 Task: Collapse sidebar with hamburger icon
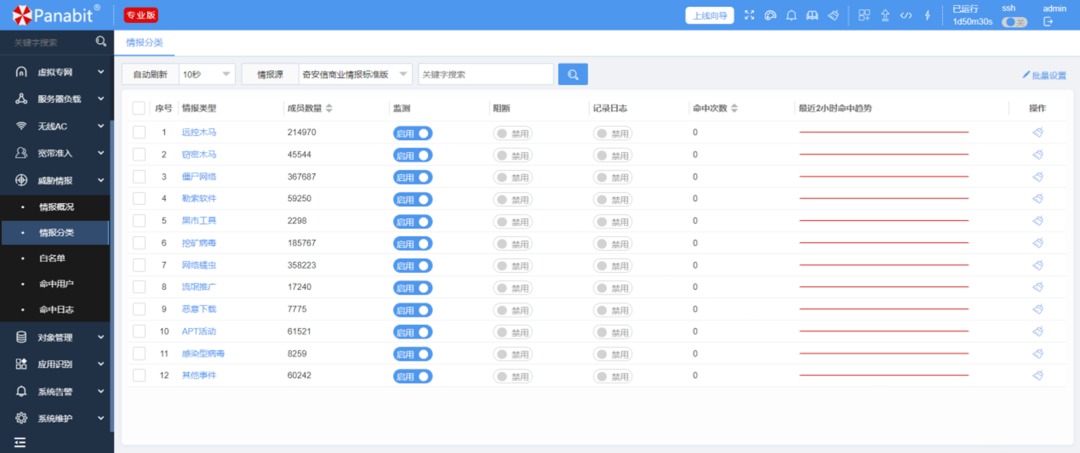(x=20, y=442)
